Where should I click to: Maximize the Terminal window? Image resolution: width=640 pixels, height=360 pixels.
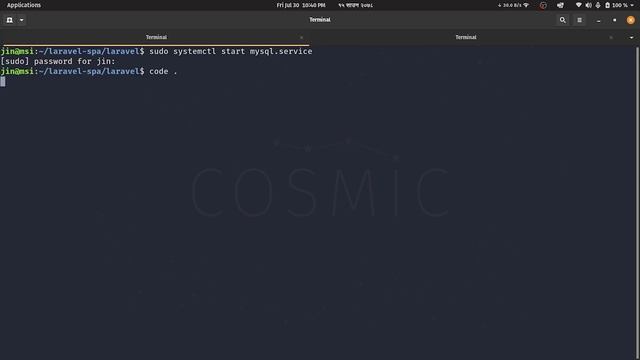pos(614,20)
